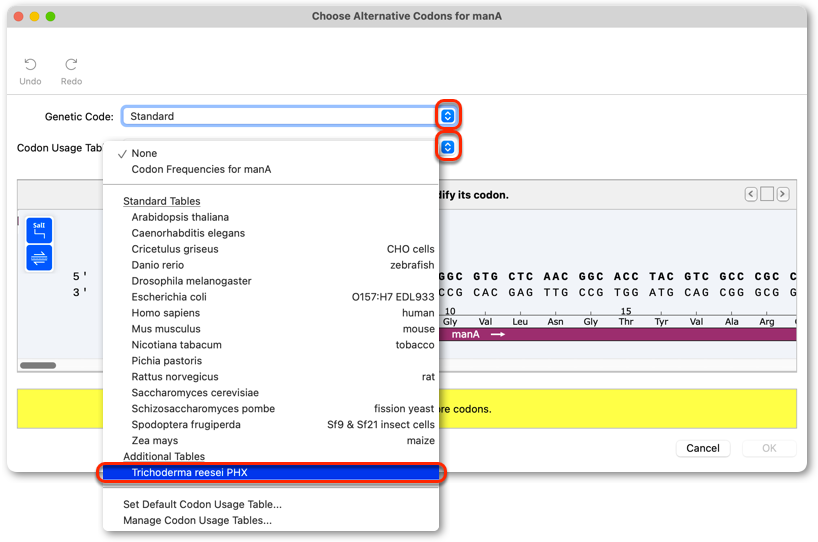
Task: Click the Arg amino acid label
Action: click(767, 322)
